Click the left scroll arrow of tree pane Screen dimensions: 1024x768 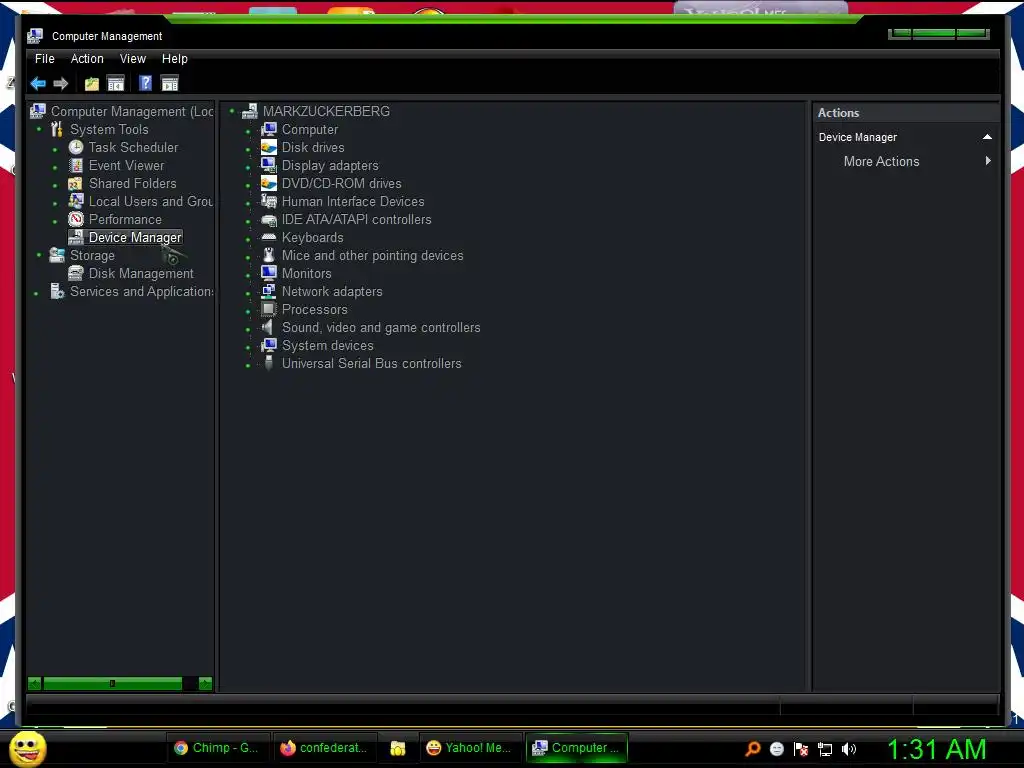35,684
